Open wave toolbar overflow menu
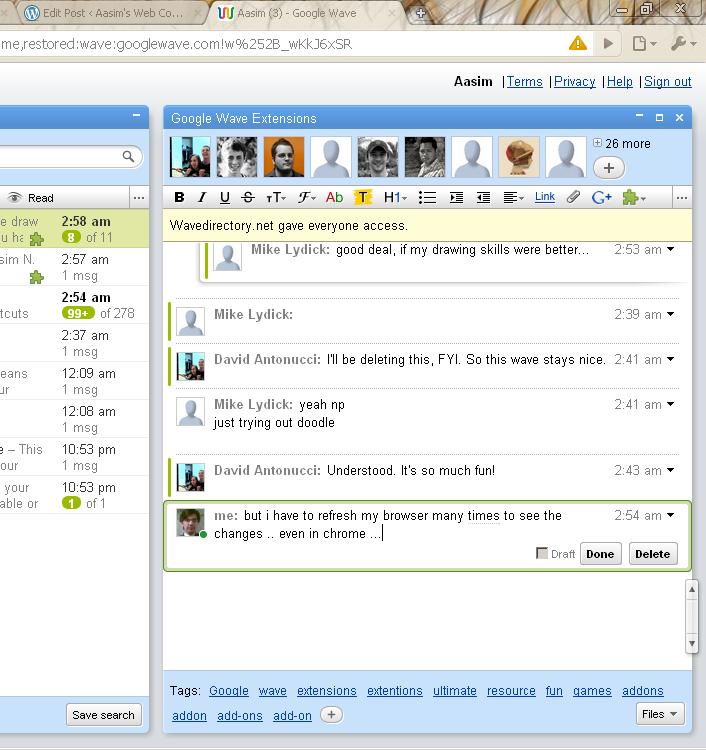The height and width of the screenshot is (750, 706). (x=682, y=198)
